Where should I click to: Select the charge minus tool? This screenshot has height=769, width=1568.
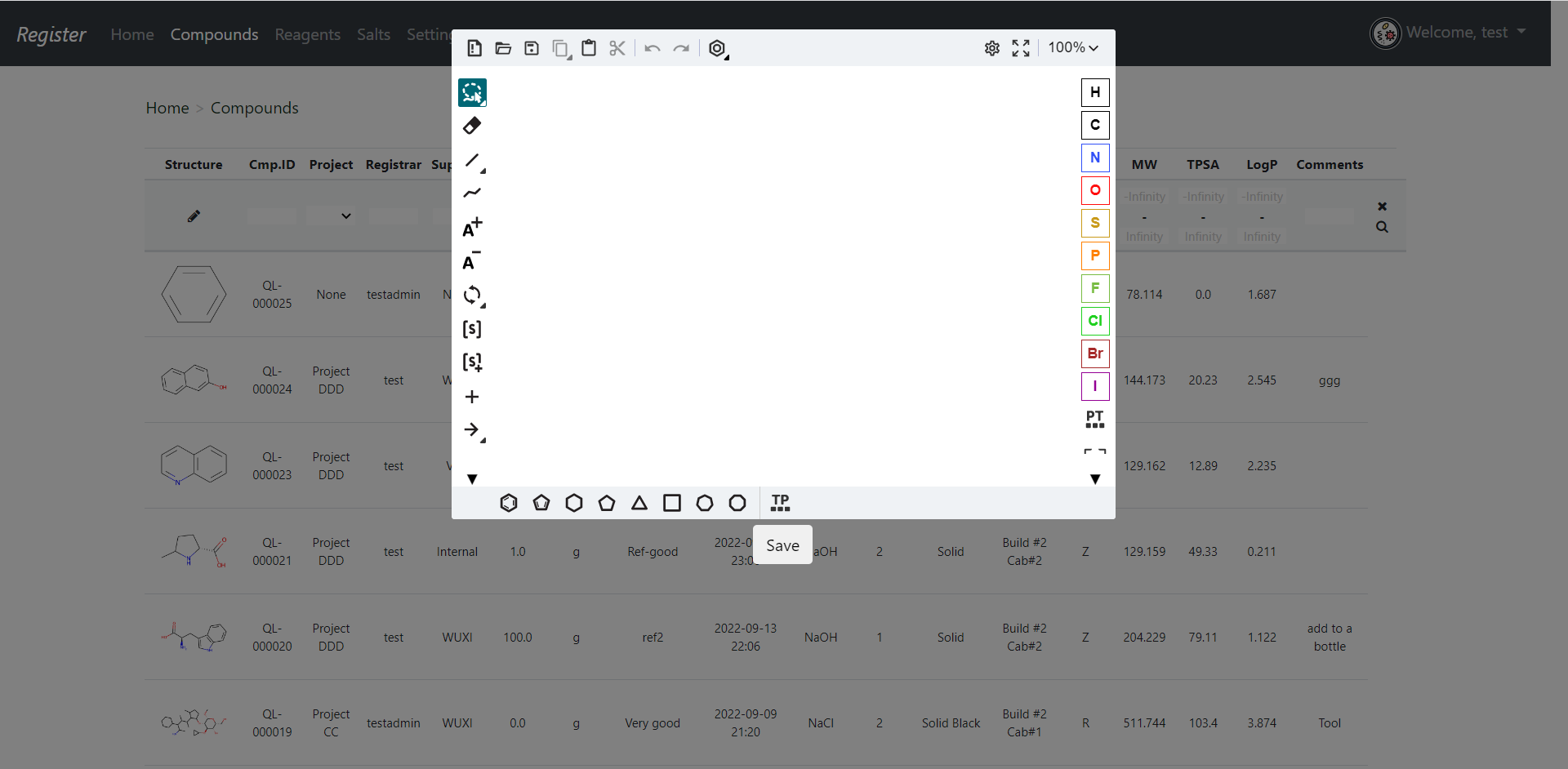(471, 261)
